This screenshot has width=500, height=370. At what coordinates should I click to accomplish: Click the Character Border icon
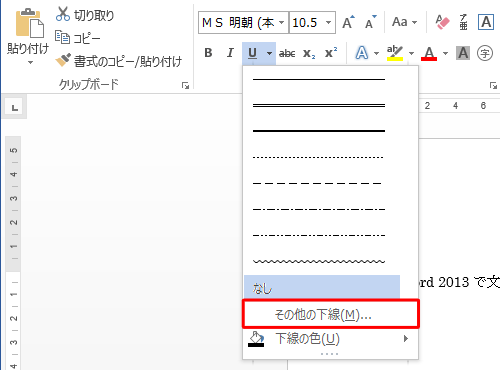tap(486, 22)
